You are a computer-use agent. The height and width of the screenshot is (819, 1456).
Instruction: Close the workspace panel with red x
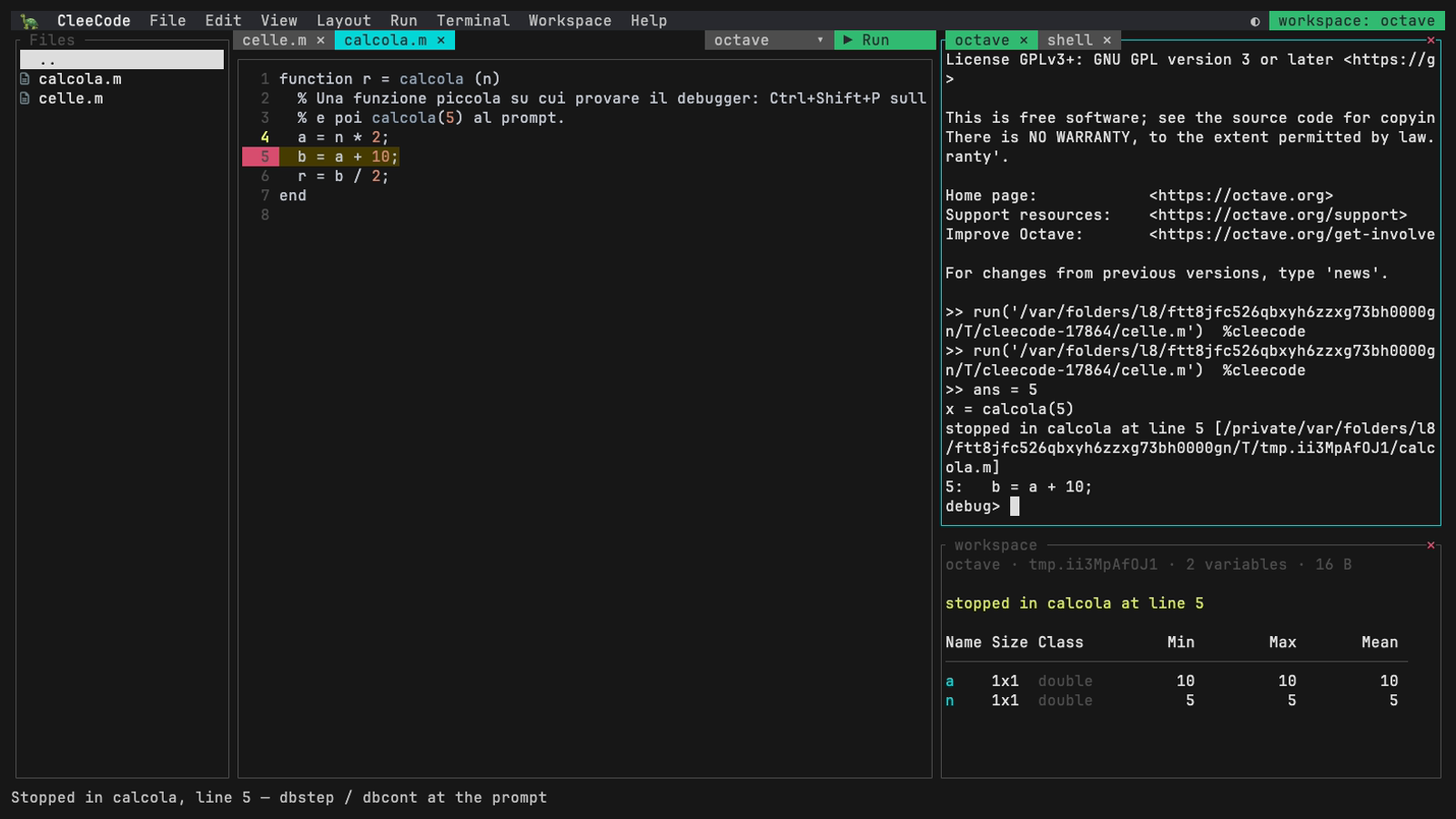[1431, 545]
